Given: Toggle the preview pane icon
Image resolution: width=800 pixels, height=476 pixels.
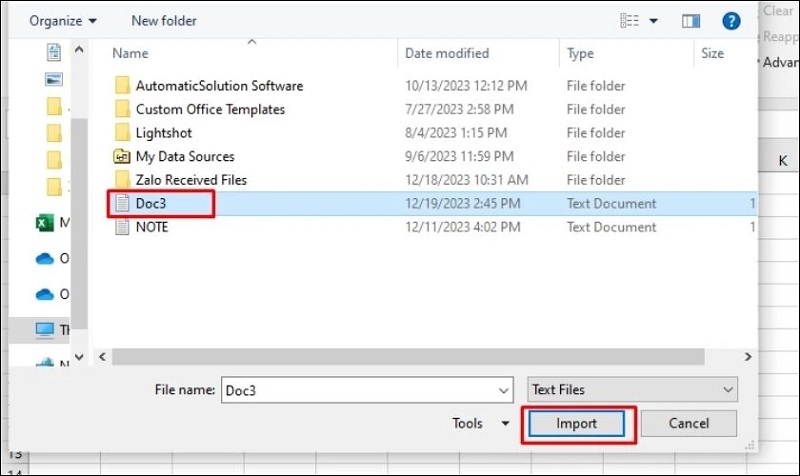Looking at the screenshot, I should (x=690, y=20).
